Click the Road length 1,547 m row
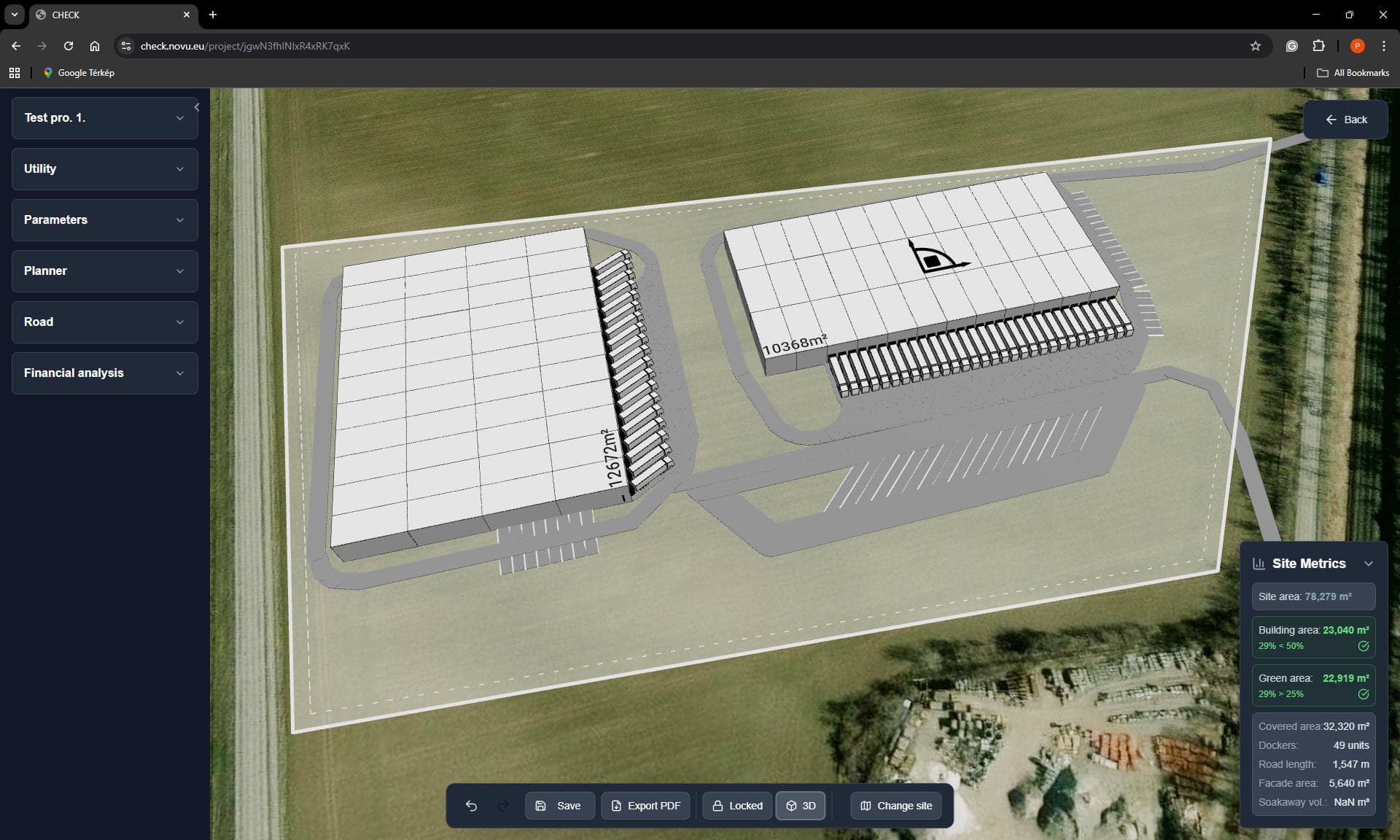 tap(1314, 764)
